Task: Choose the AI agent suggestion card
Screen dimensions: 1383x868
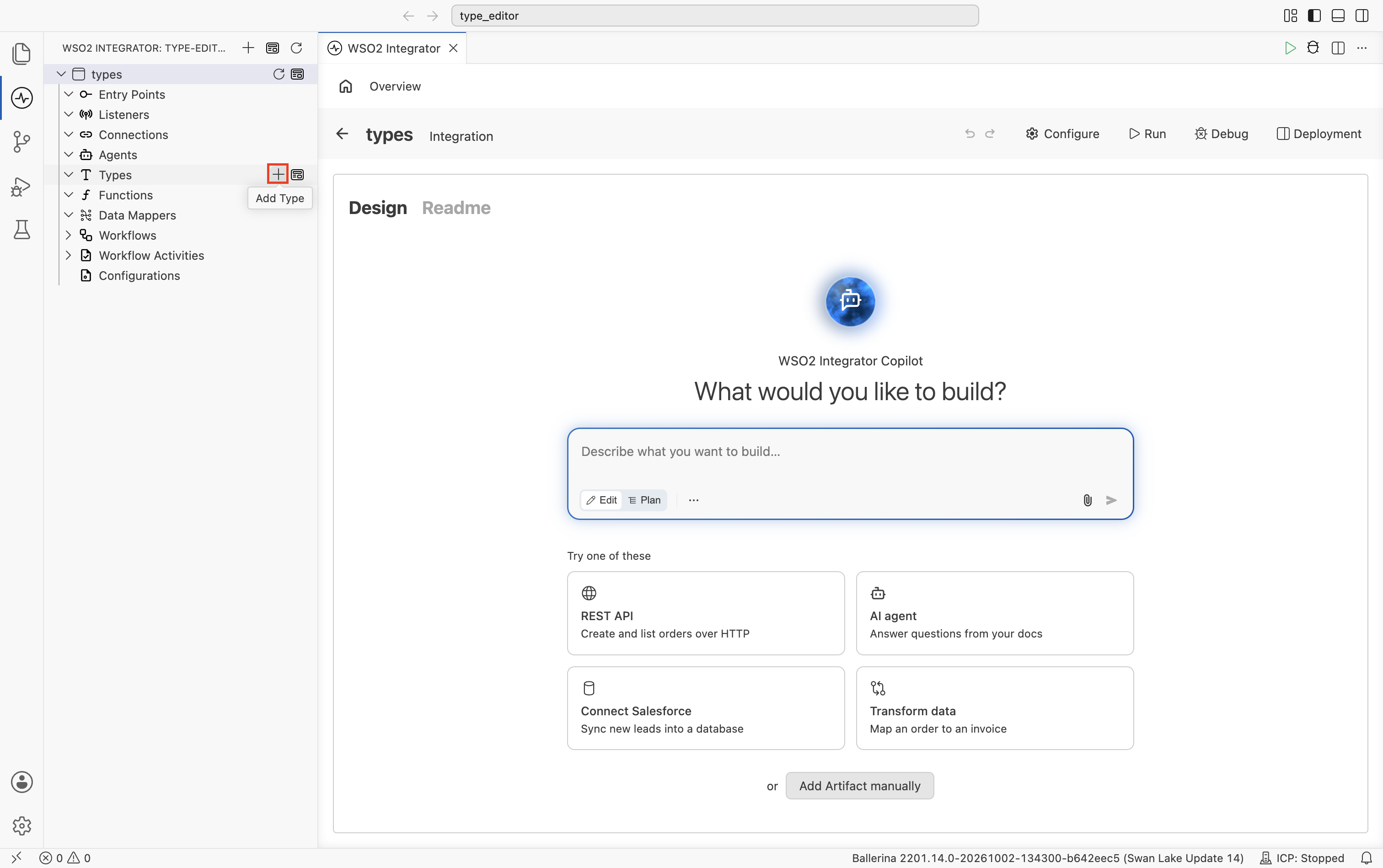Action: click(994, 612)
